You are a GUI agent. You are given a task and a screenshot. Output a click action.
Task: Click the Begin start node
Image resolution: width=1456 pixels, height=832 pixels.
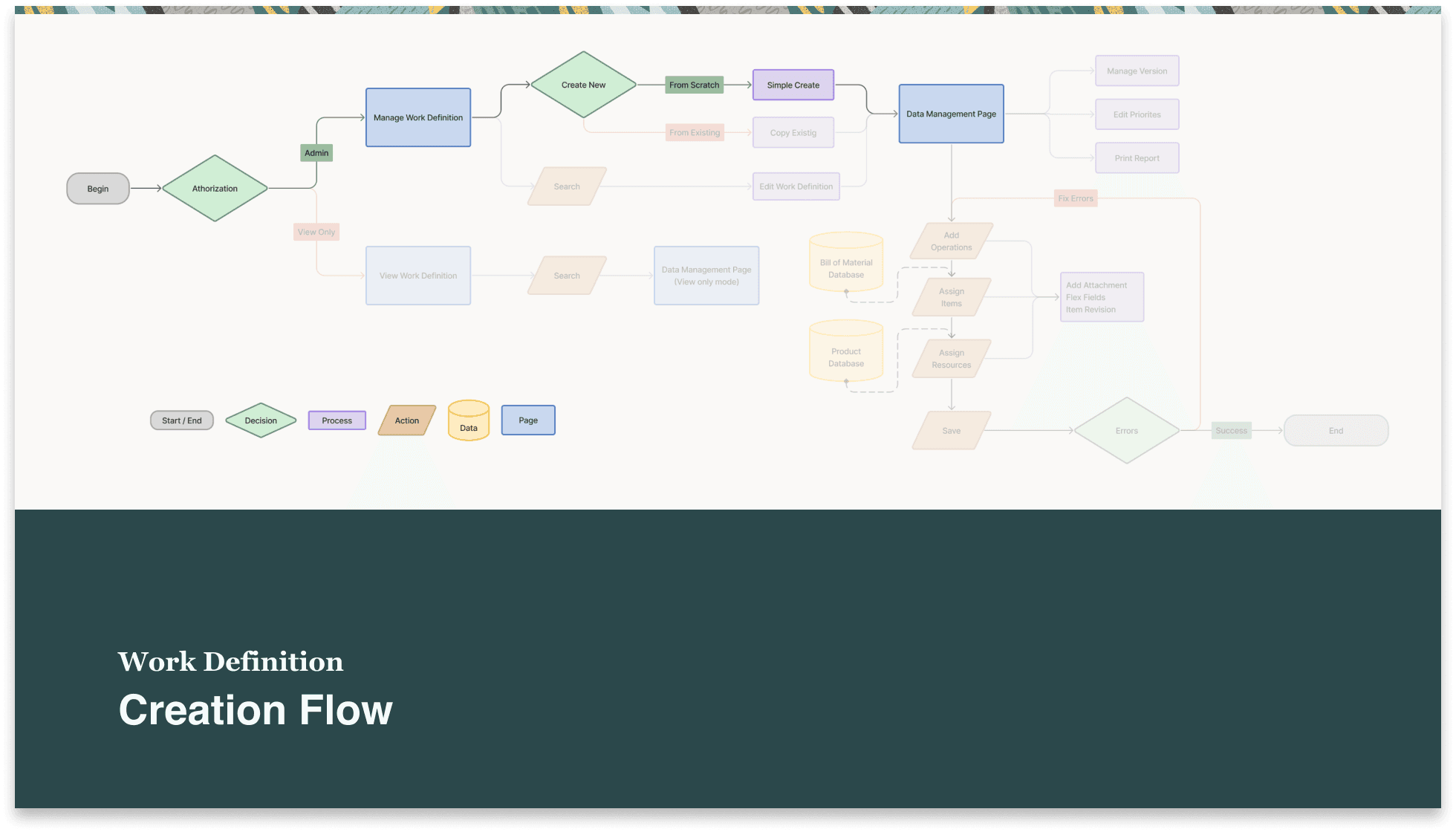(98, 189)
